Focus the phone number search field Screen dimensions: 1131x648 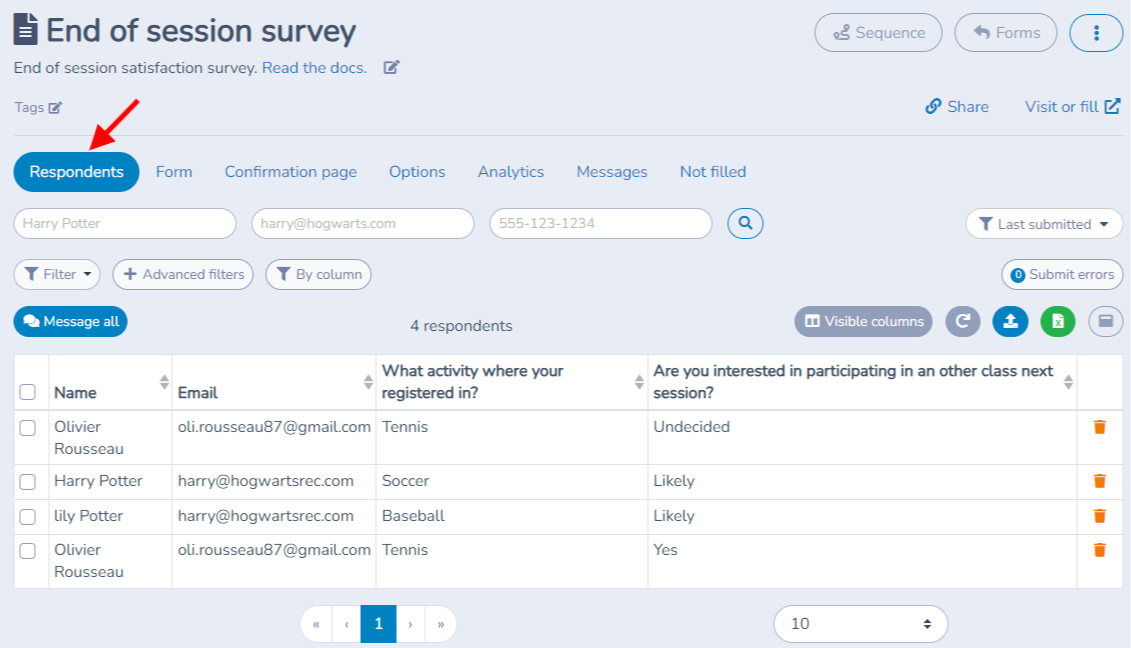tap(601, 224)
